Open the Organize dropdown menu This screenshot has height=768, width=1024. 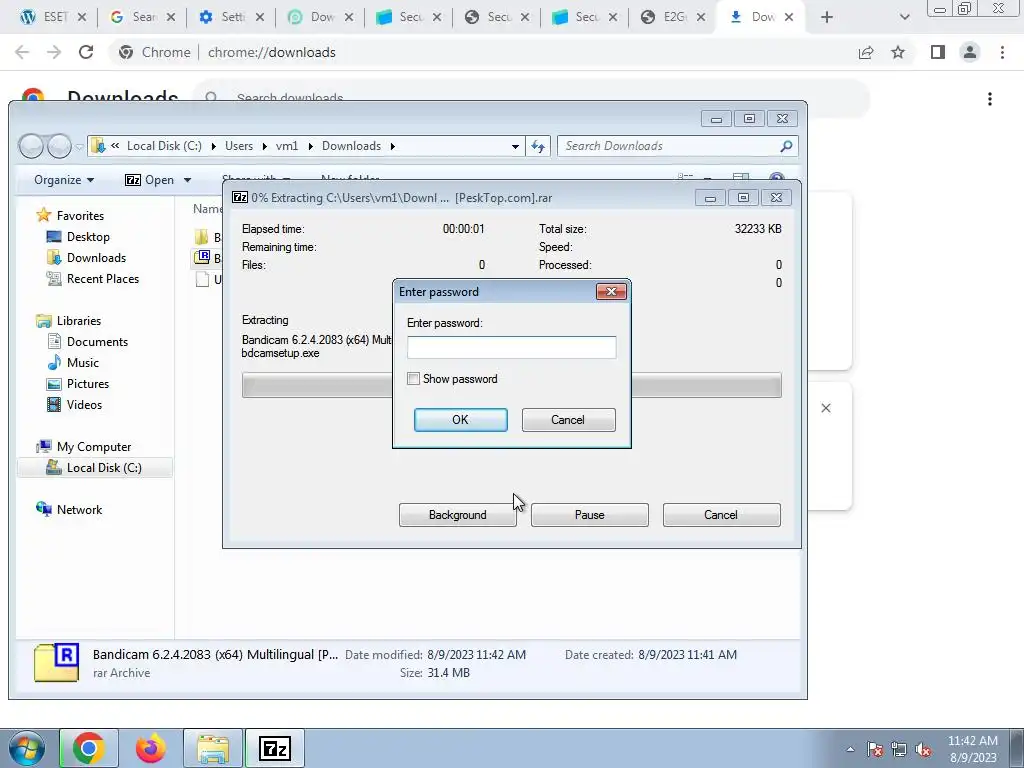[64, 180]
